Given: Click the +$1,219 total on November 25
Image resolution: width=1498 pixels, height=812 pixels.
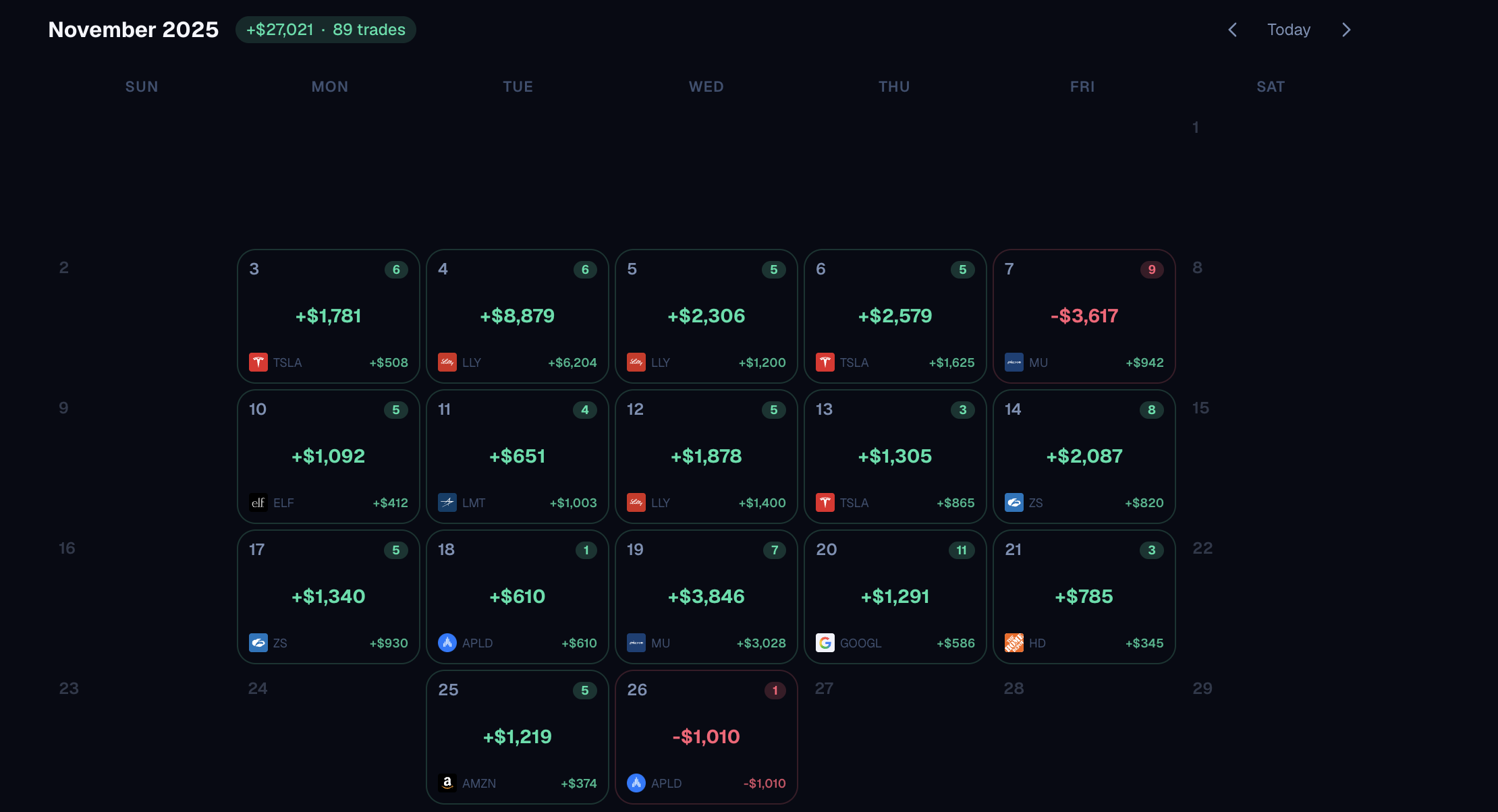Looking at the screenshot, I should click(x=518, y=736).
